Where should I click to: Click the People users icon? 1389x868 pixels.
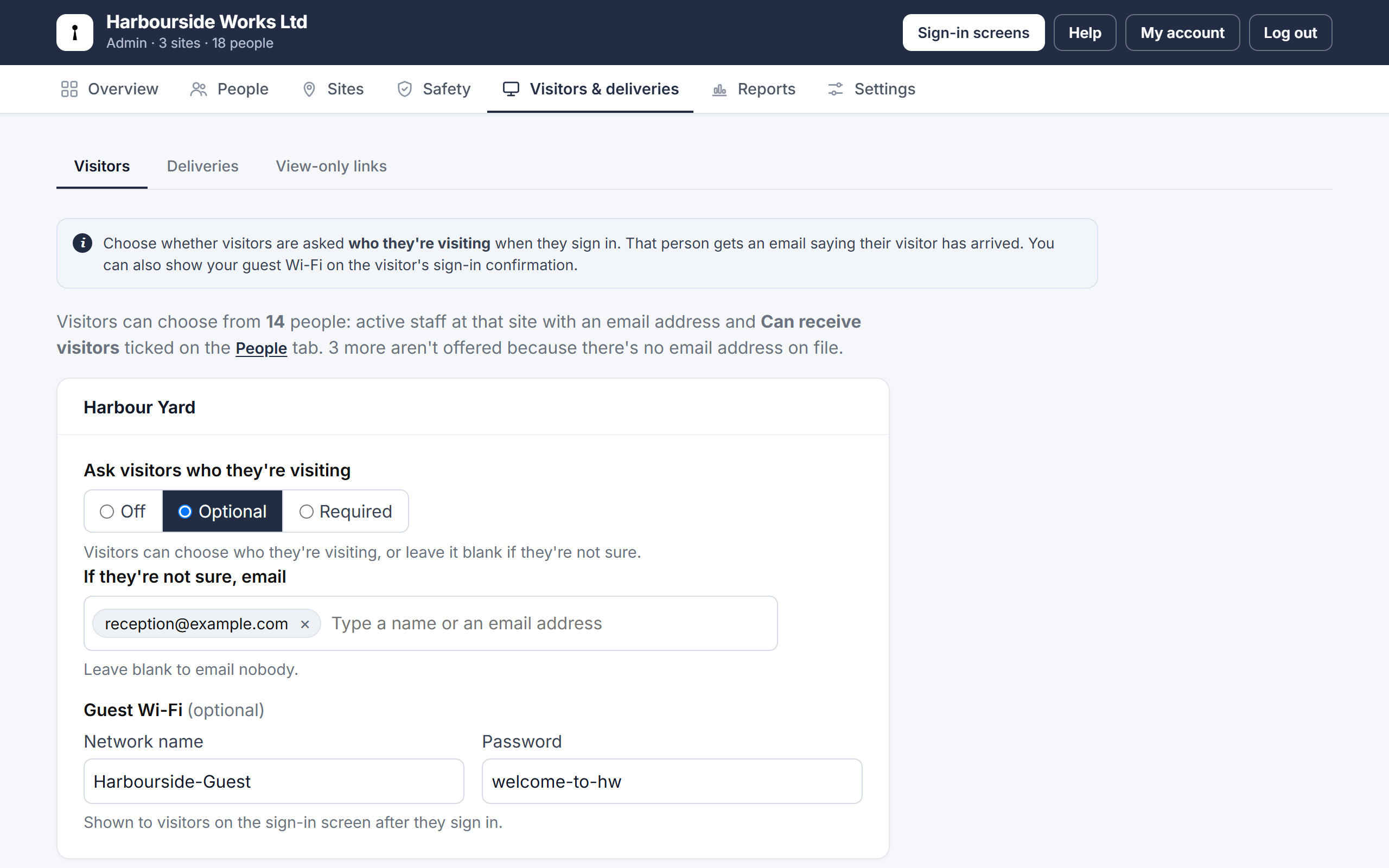pos(199,89)
